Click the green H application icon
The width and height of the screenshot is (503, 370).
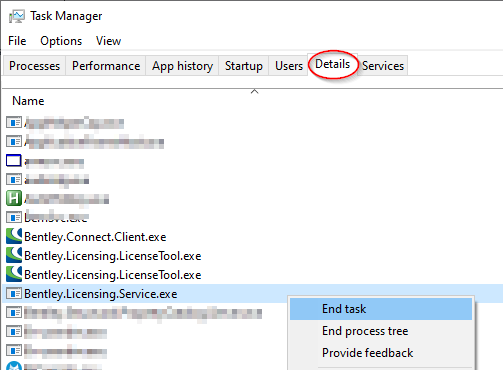(14, 198)
